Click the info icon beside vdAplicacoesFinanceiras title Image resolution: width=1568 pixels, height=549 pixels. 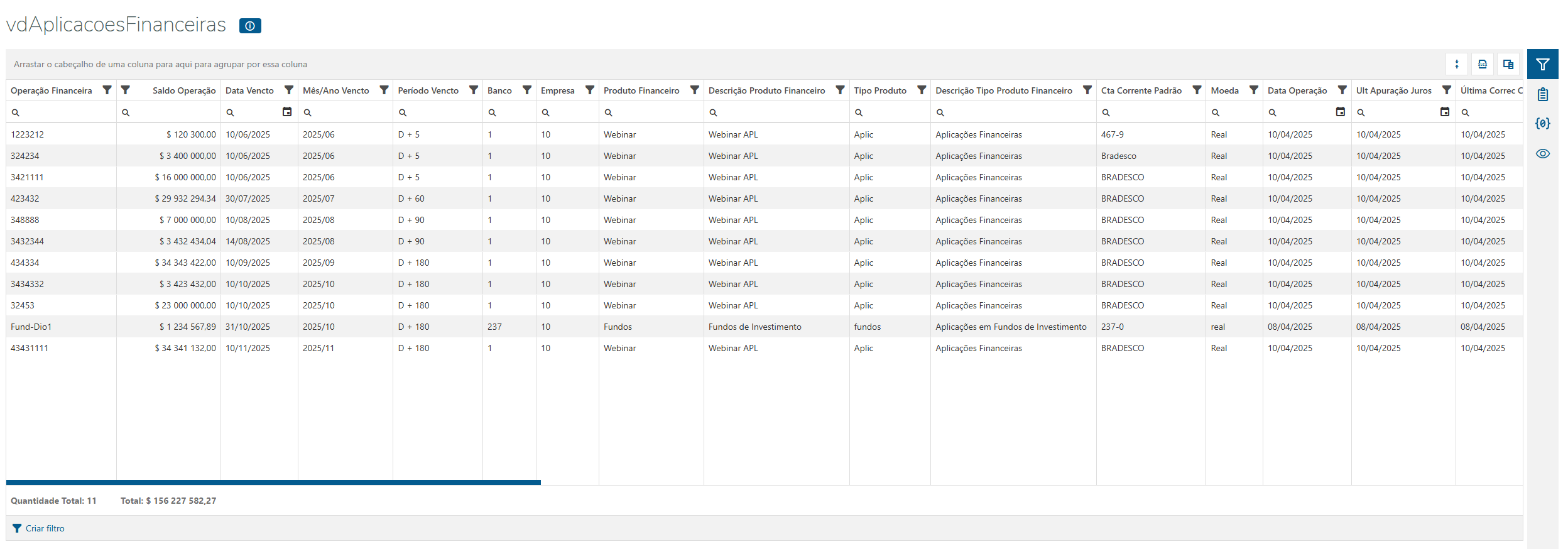[250, 26]
